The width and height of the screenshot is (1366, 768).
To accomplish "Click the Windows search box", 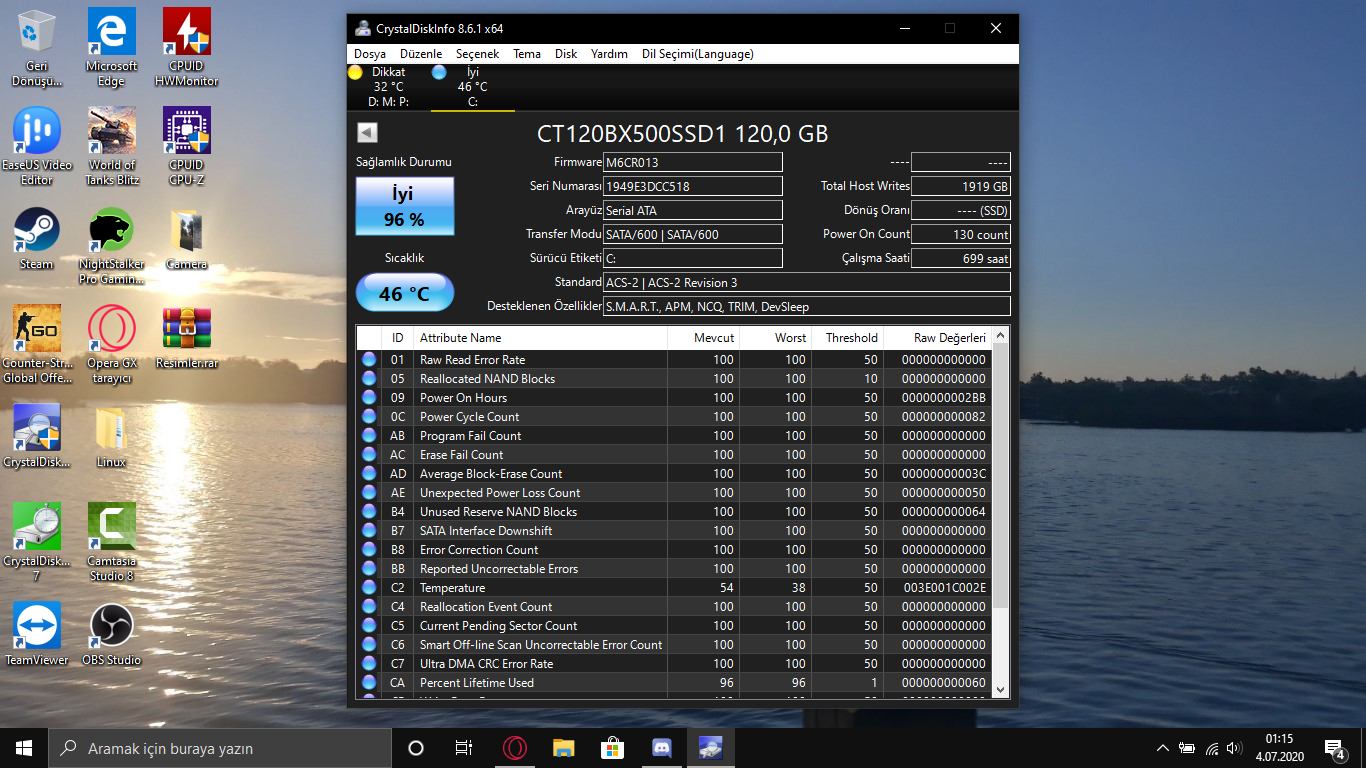I will coord(220,748).
